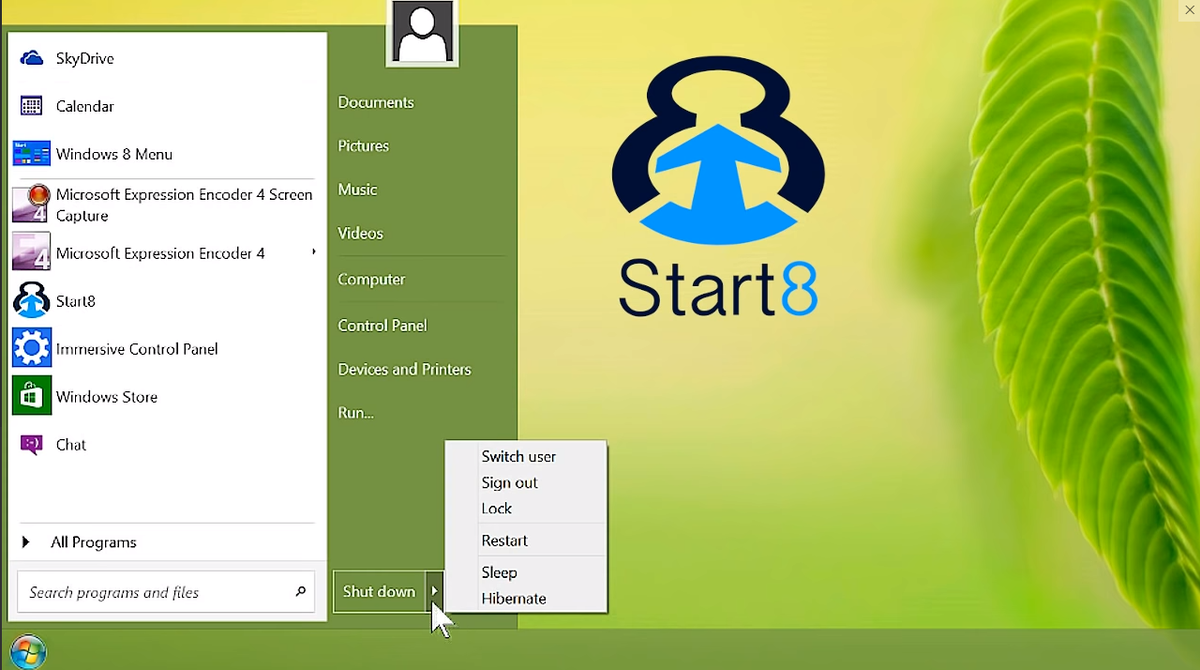Click the Start orb on the taskbar
Screen dimensions: 1200x670
pyautogui.click(x=28, y=651)
